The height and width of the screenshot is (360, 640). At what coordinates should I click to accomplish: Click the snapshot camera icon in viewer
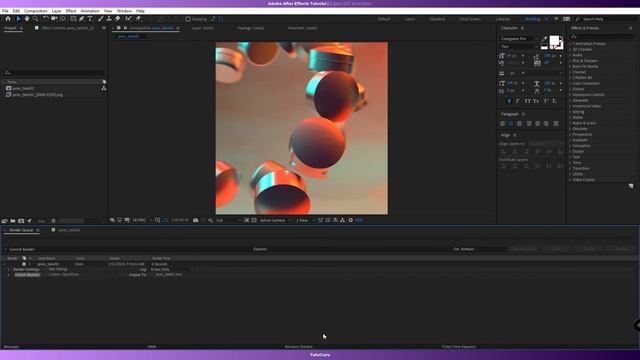(x=196, y=220)
